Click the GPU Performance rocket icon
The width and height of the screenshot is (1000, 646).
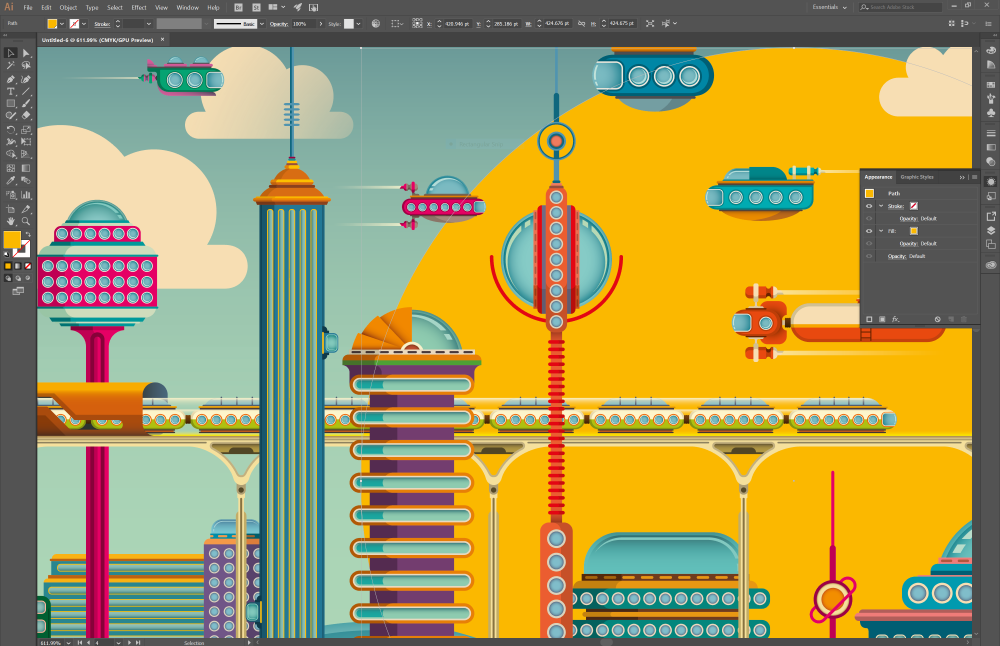click(298, 8)
